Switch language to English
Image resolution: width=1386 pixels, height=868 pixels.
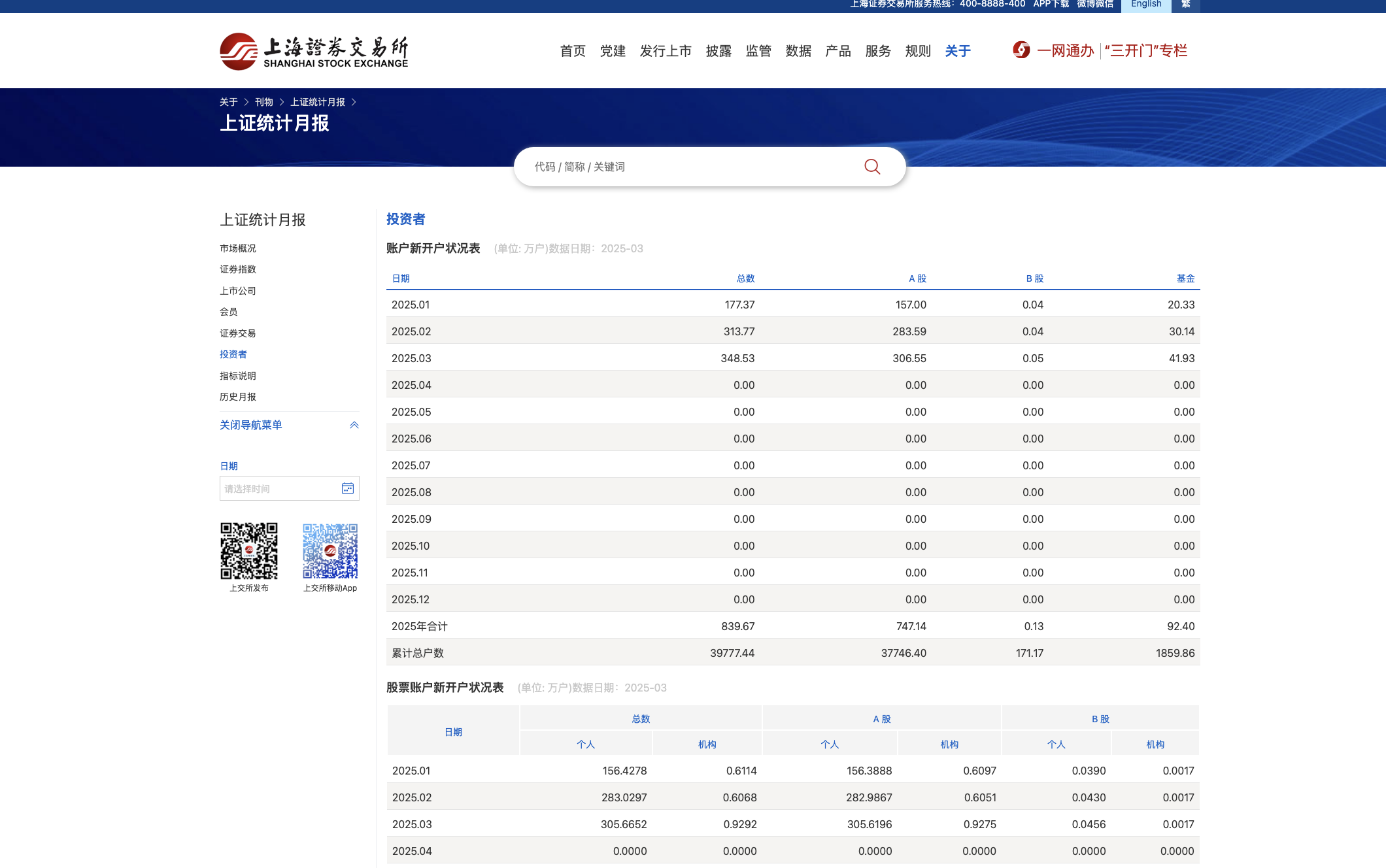click(1146, 5)
